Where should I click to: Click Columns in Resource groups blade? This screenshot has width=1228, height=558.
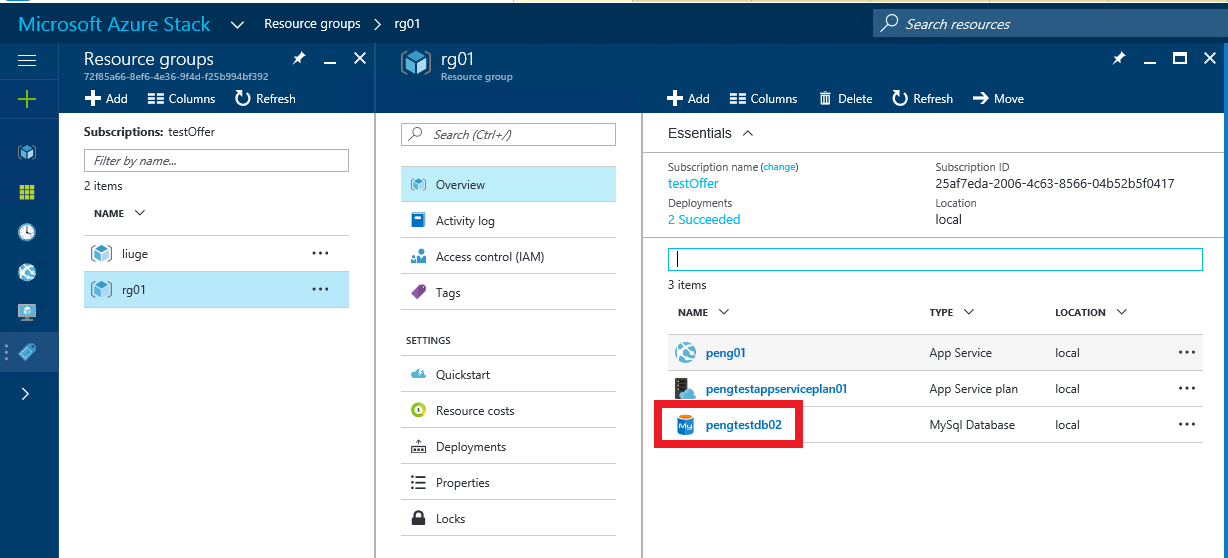coord(181,98)
